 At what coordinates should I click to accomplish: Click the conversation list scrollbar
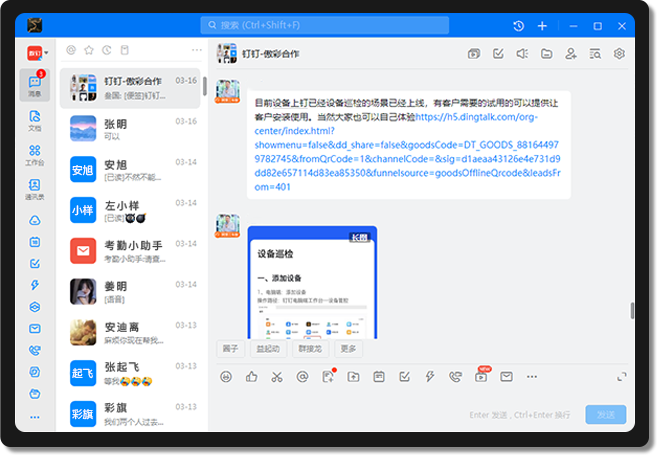[204, 86]
